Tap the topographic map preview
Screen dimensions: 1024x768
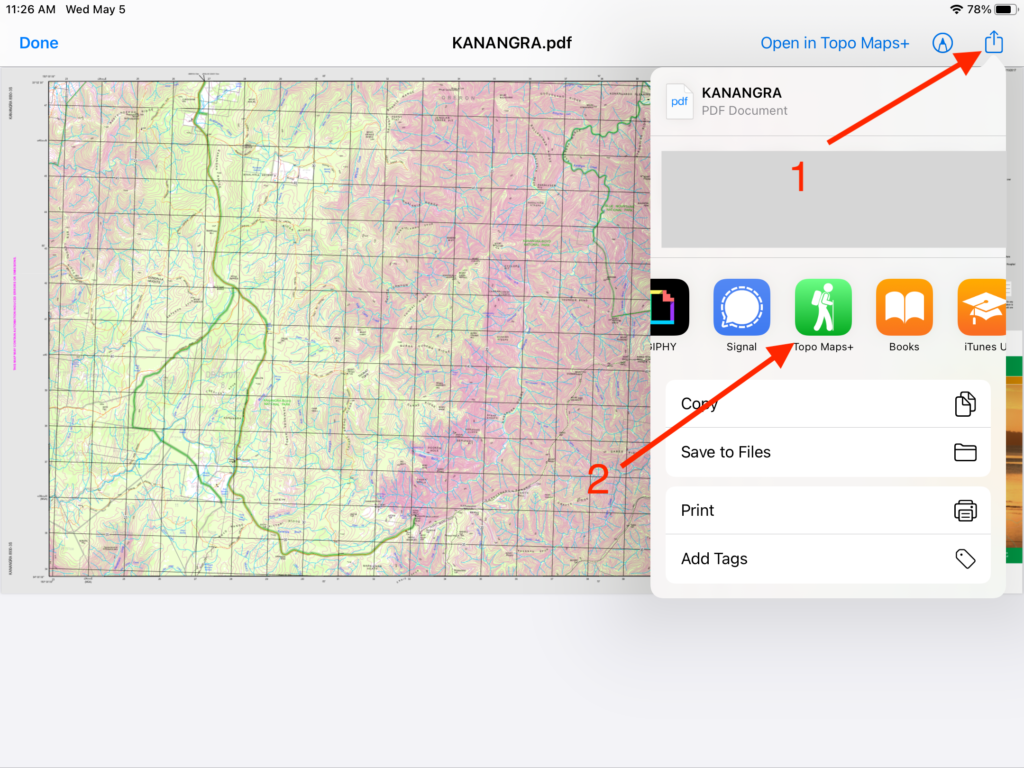[325, 329]
